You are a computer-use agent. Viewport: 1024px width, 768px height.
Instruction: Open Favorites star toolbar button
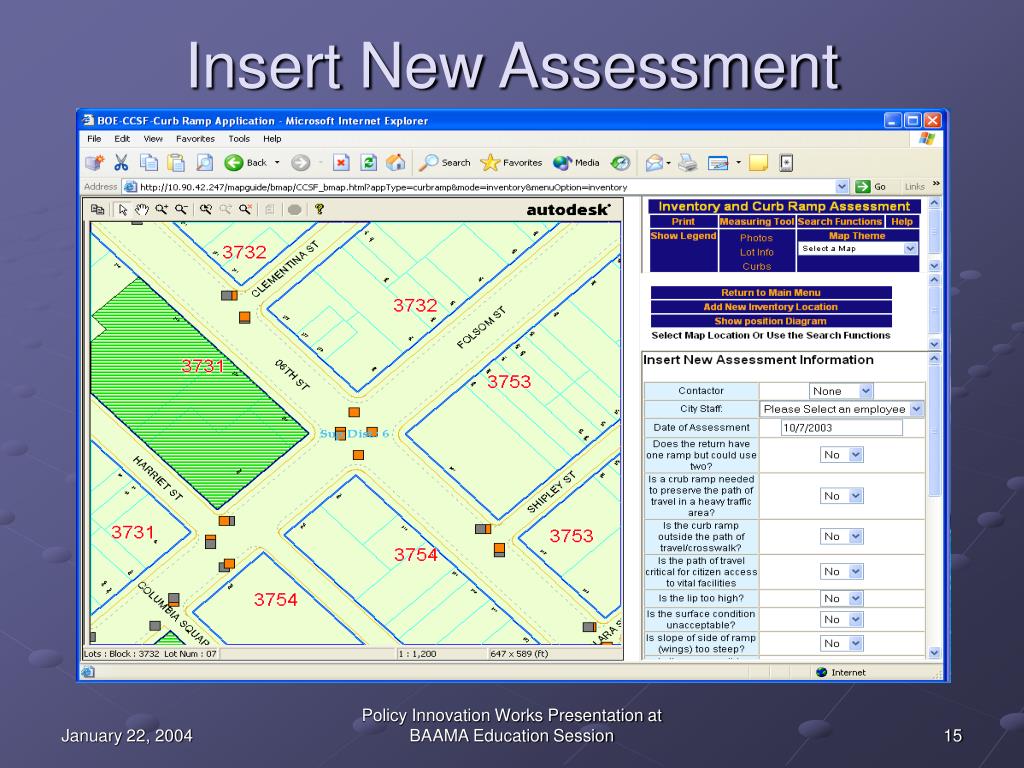(511, 163)
